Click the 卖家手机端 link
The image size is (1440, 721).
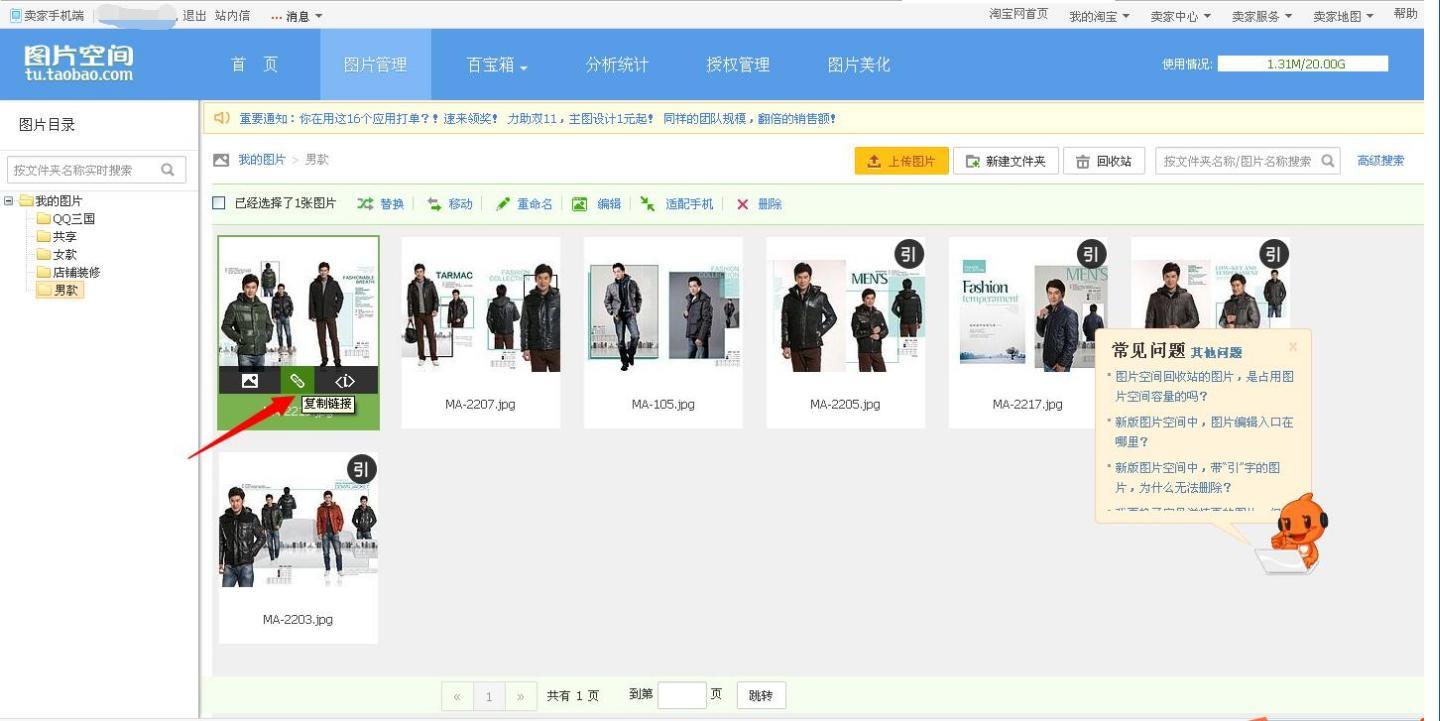coord(47,16)
